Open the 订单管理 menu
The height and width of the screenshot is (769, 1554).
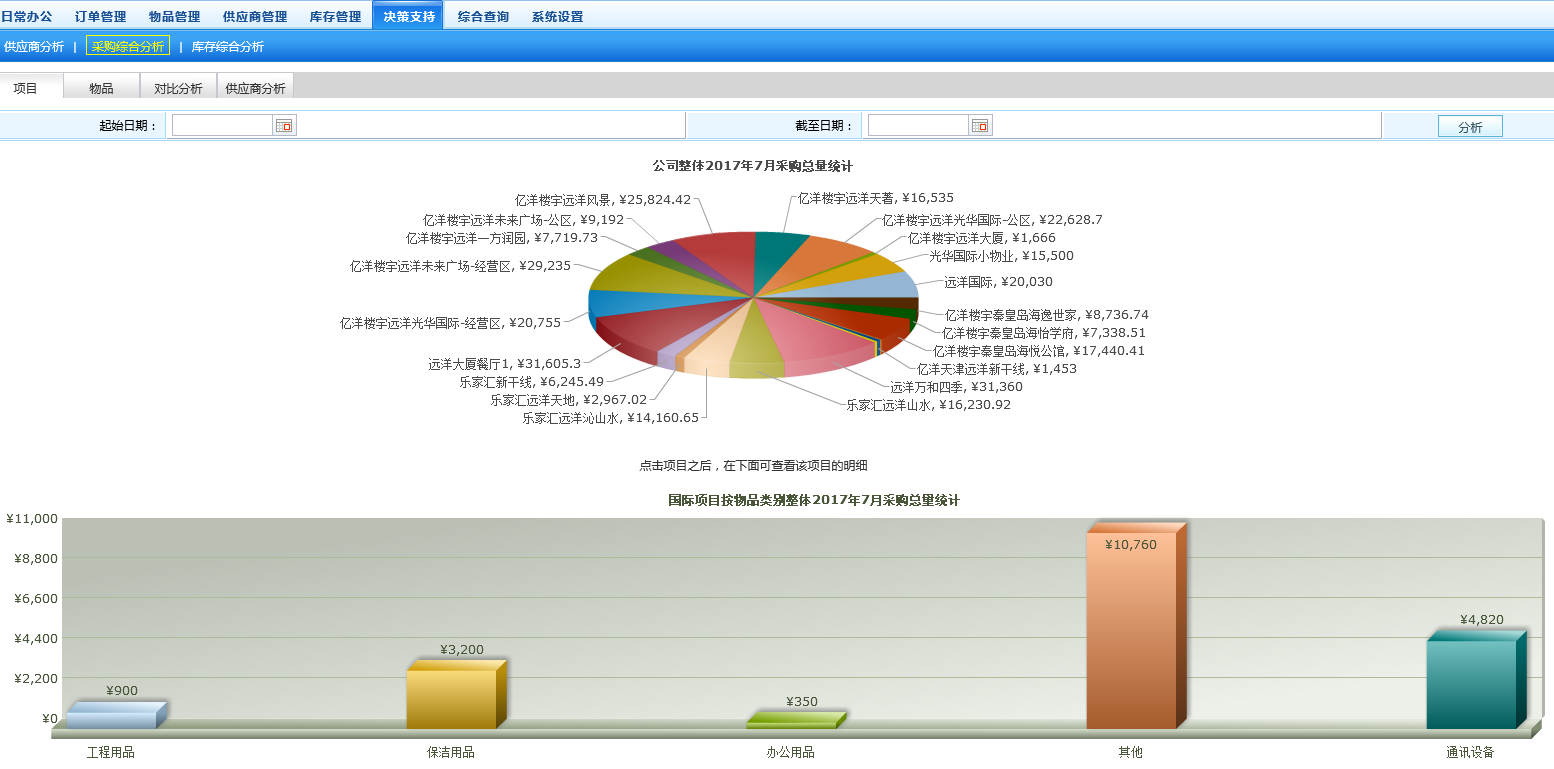pyautogui.click(x=101, y=16)
